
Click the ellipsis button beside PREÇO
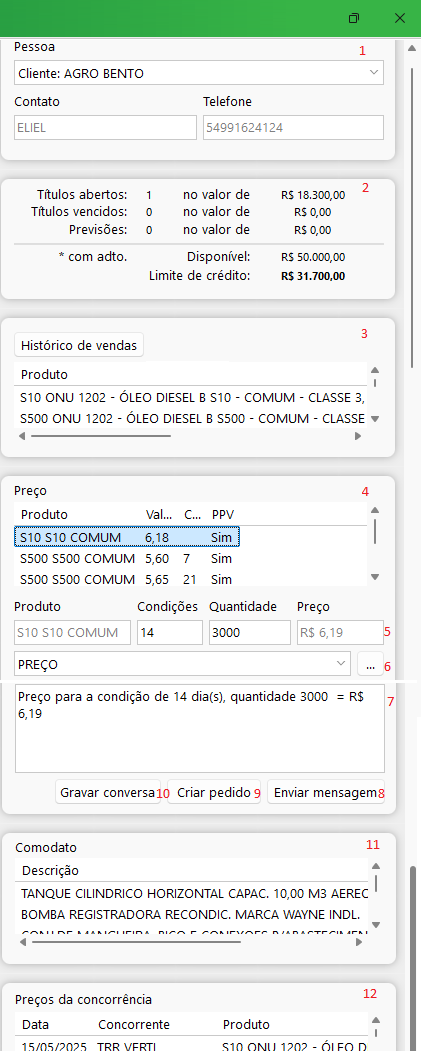[x=371, y=664]
